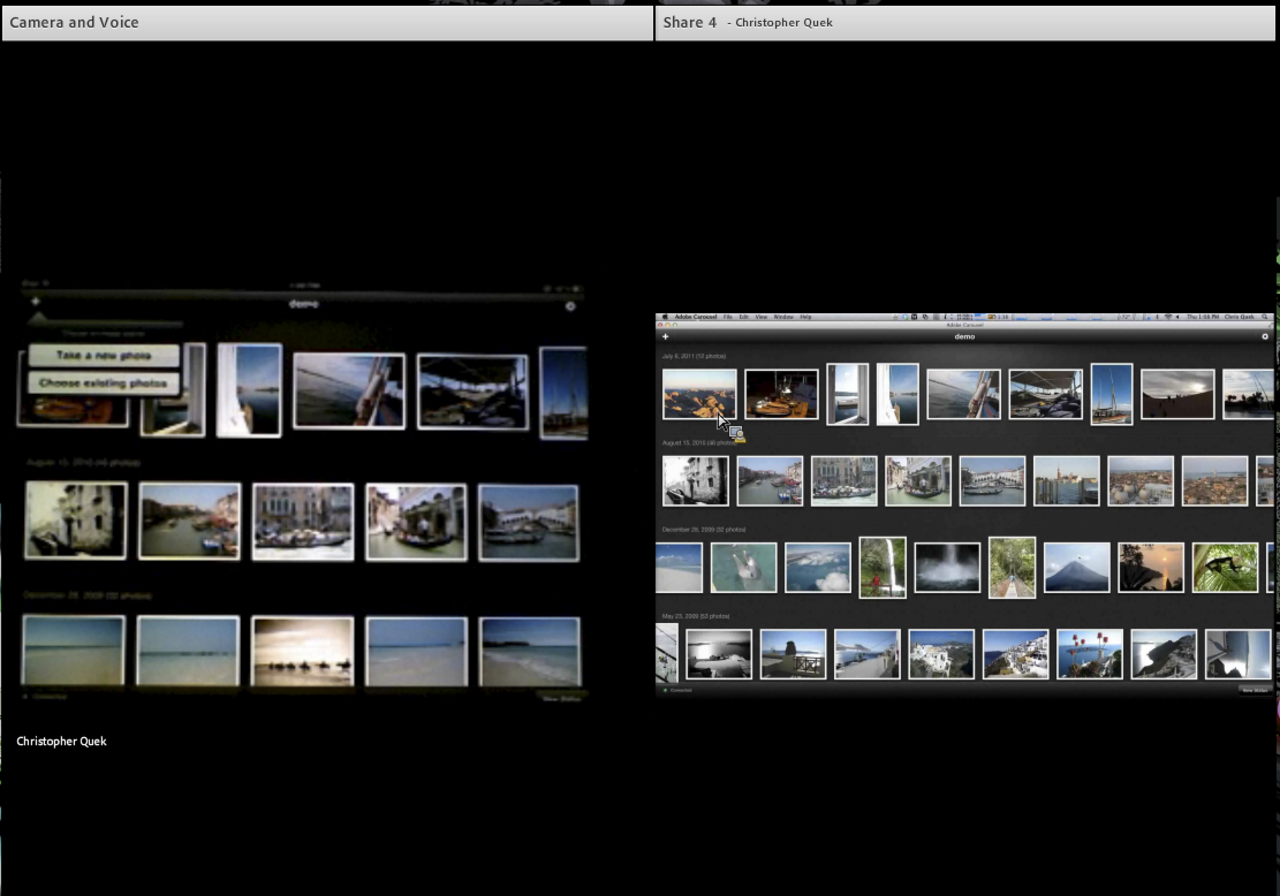Open the Help menu in Adobe Carousel
The width and height of the screenshot is (1280, 896).
click(805, 317)
